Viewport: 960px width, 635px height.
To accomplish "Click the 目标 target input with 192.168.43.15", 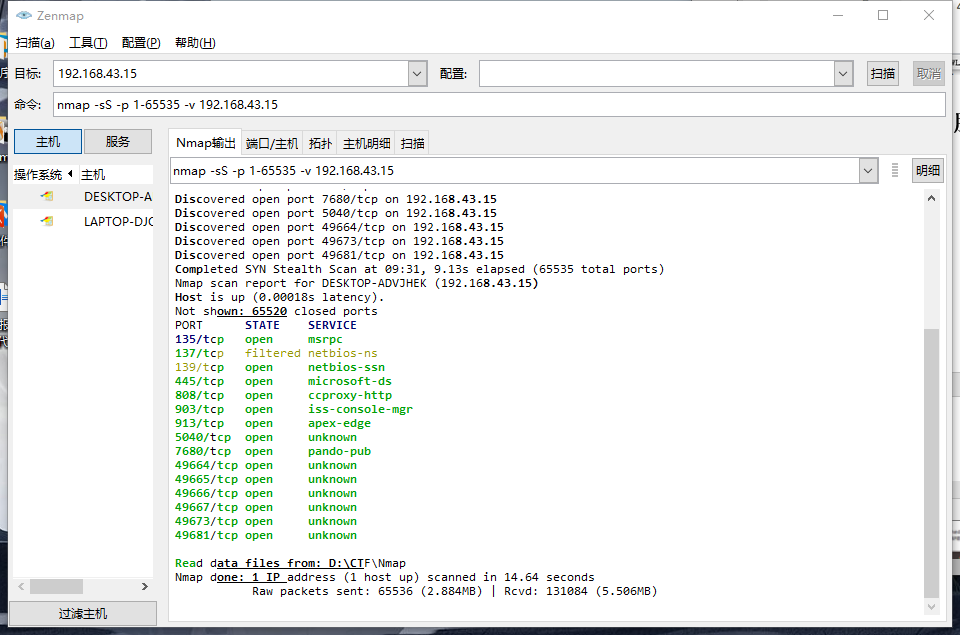I will 231,73.
